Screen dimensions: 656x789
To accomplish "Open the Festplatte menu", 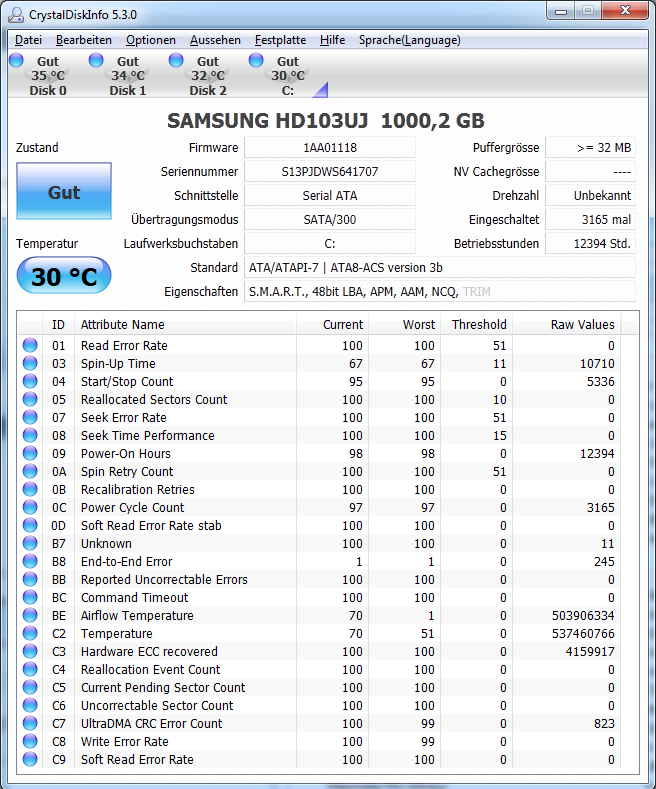I will coord(280,40).
